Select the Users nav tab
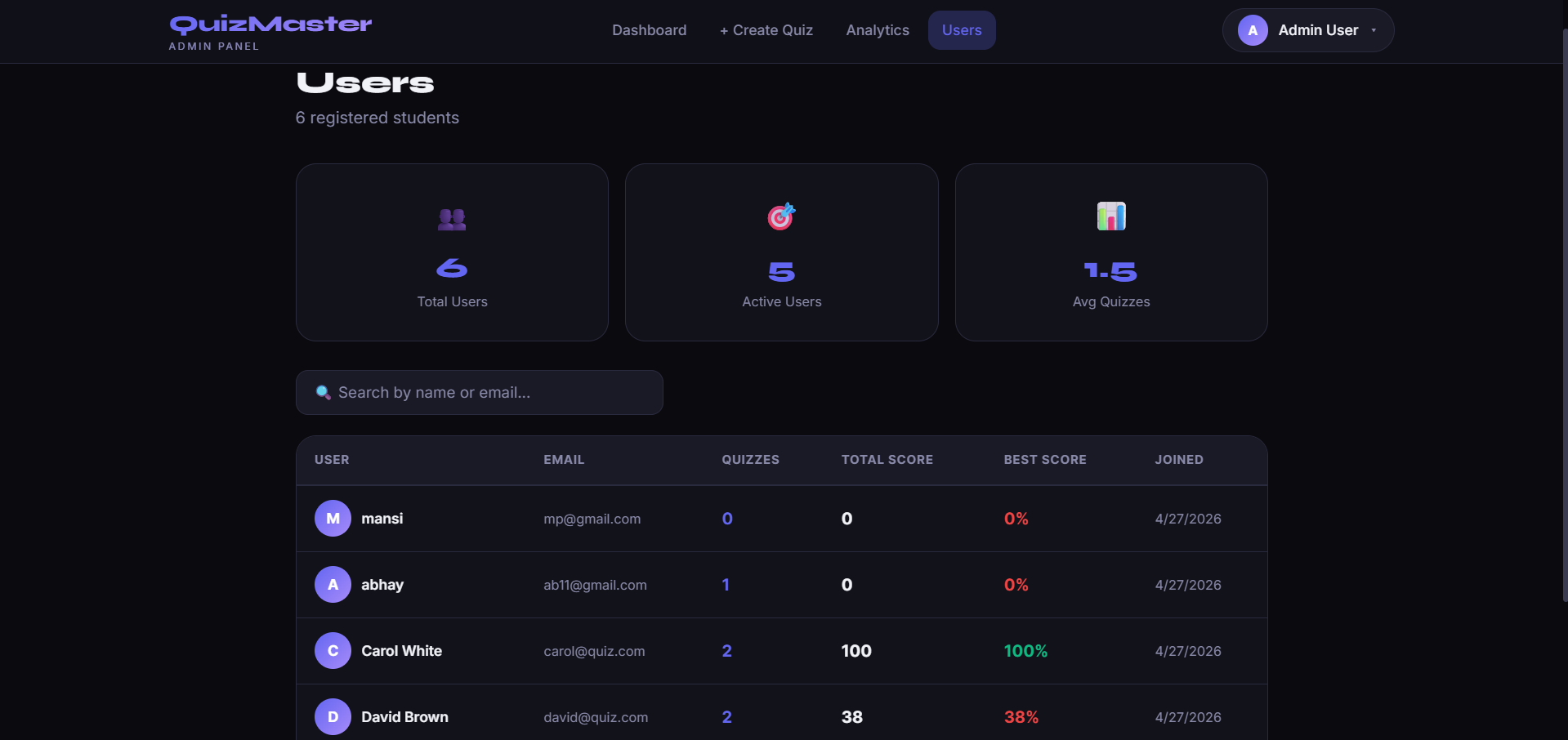Image resolution: width=1568 pixels, height=740 pixels. coord(961,30)
